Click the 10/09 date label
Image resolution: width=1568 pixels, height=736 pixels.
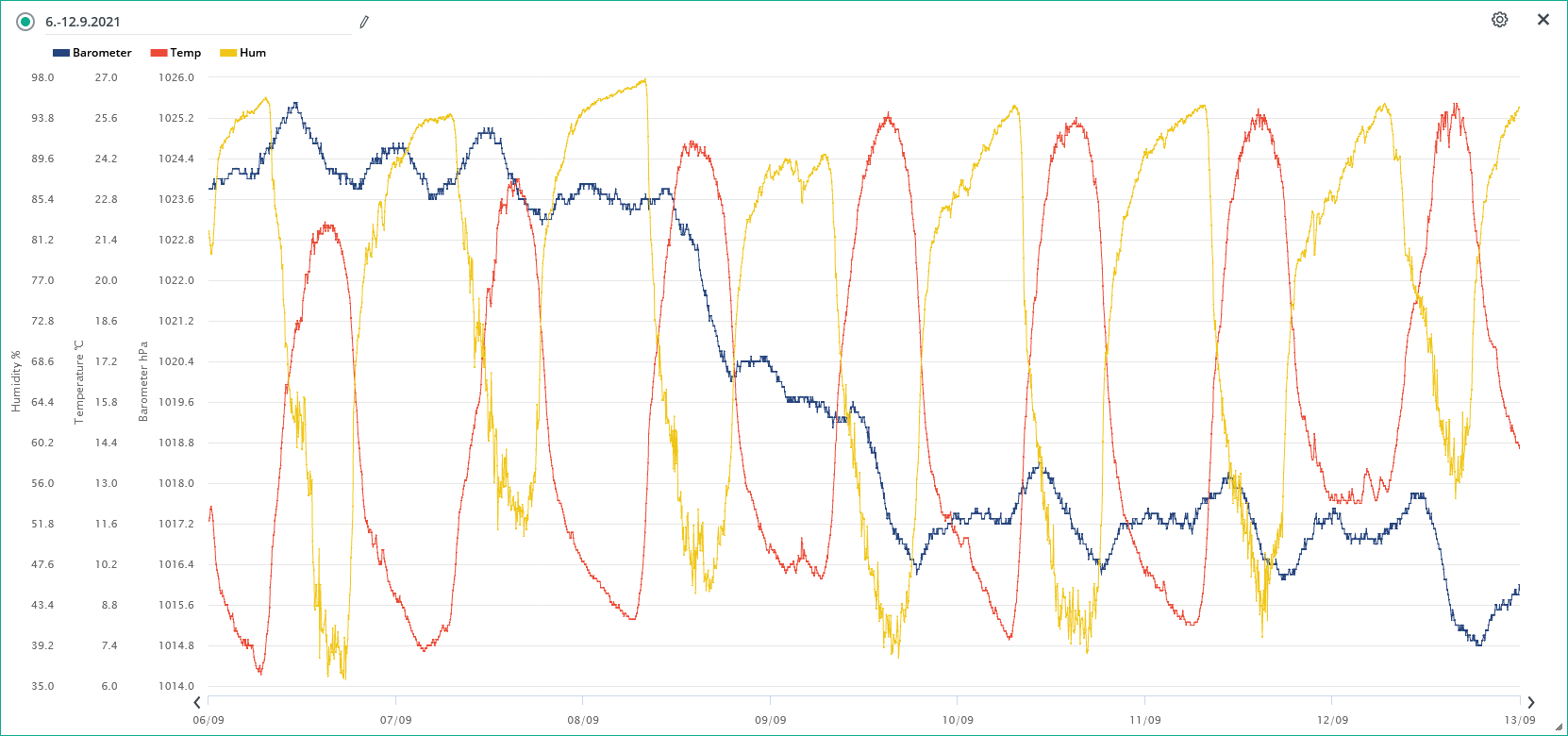coord(958,720)
